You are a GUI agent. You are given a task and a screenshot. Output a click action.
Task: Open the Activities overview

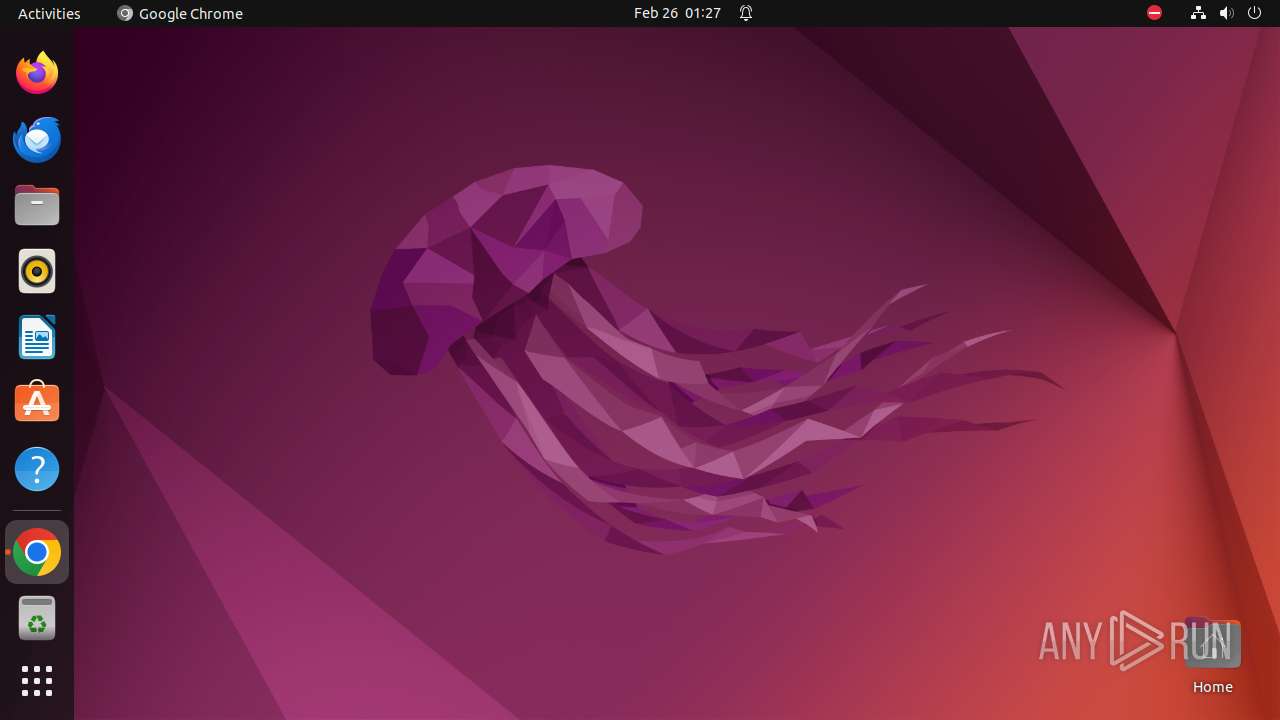pos(49,13)
